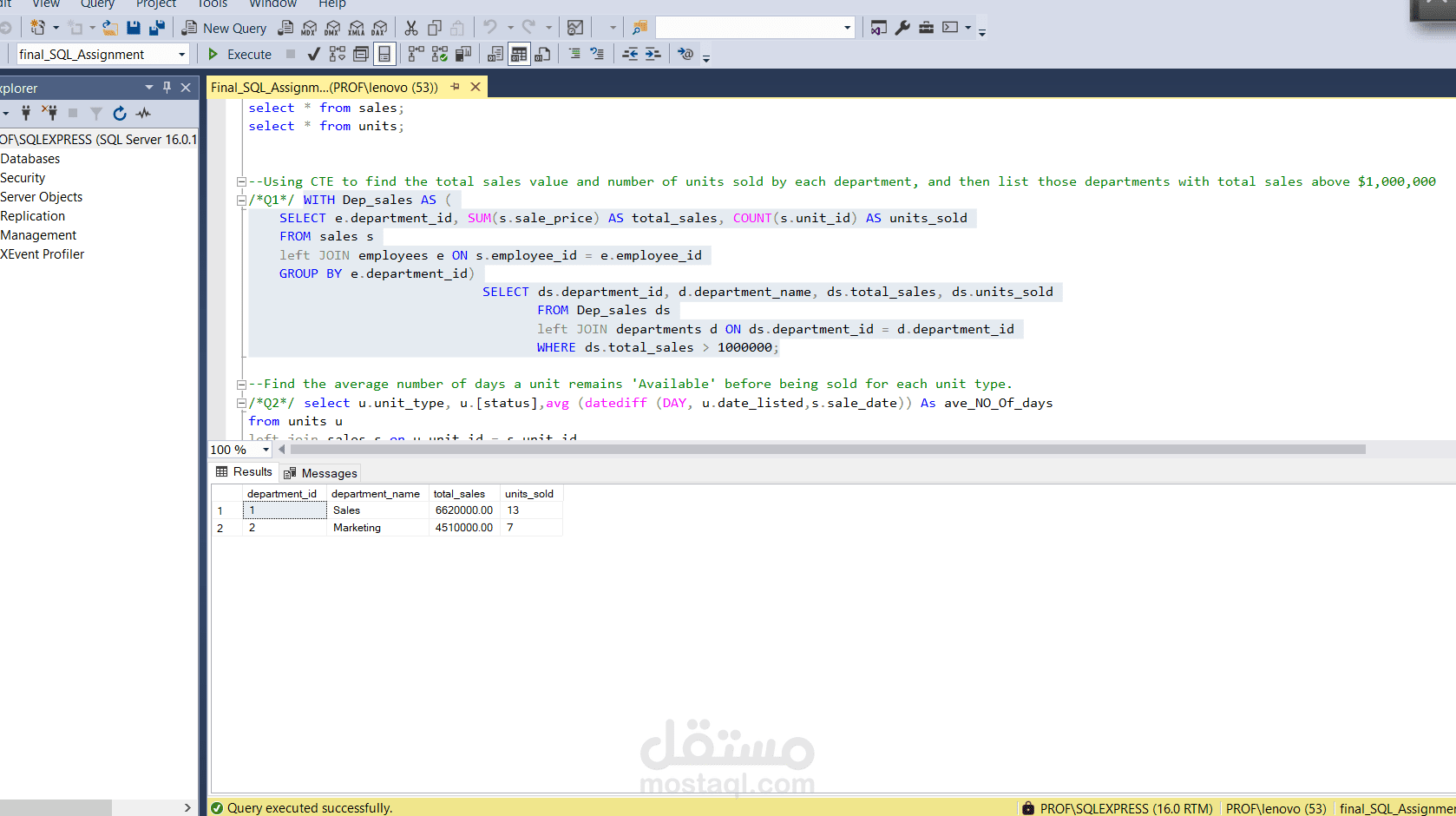The image size is (1456, 816).
Task: Click the Open File folder icon
Action: [x=110, y=28]
